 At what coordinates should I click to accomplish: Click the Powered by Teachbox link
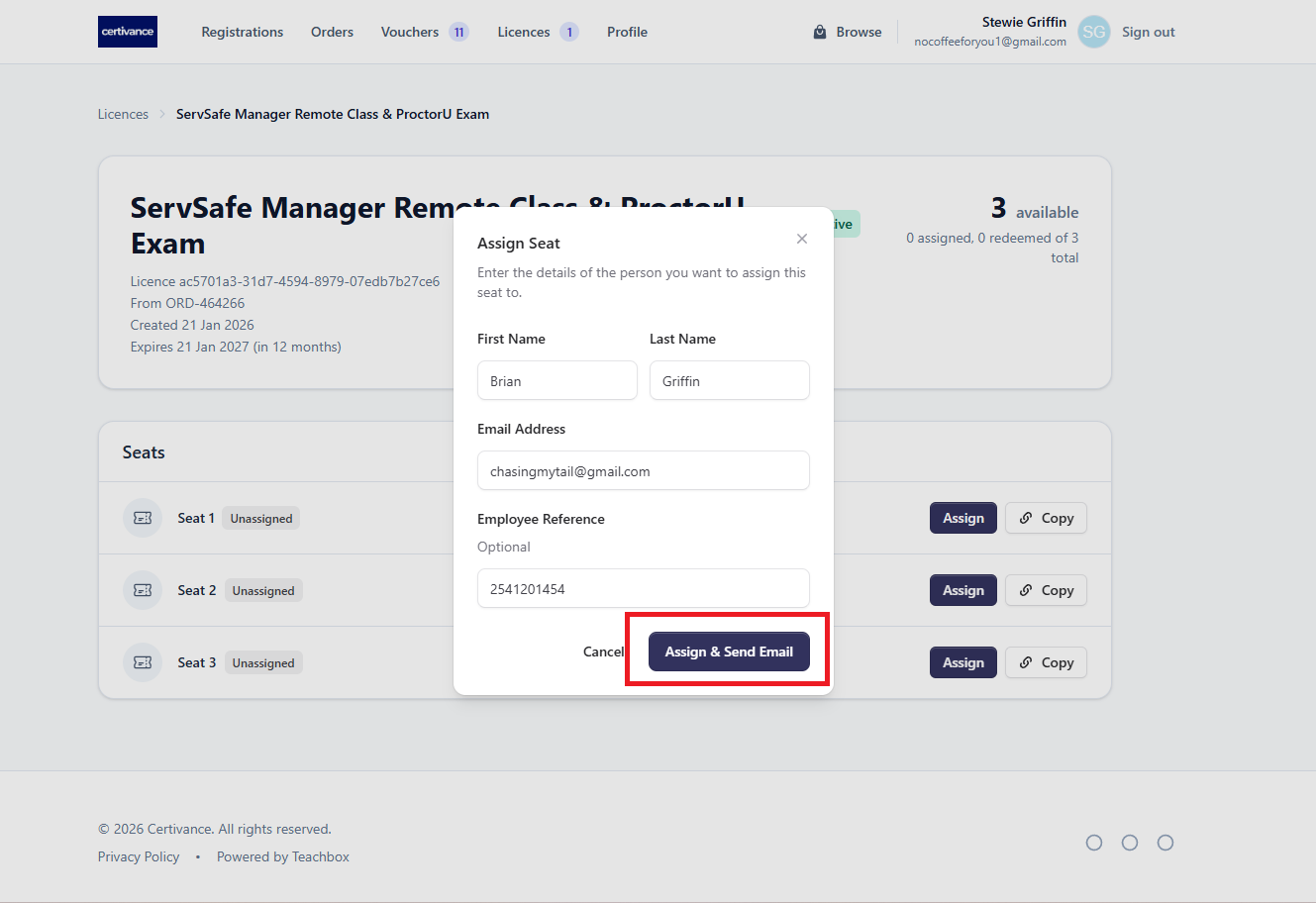tap(283, 856)
